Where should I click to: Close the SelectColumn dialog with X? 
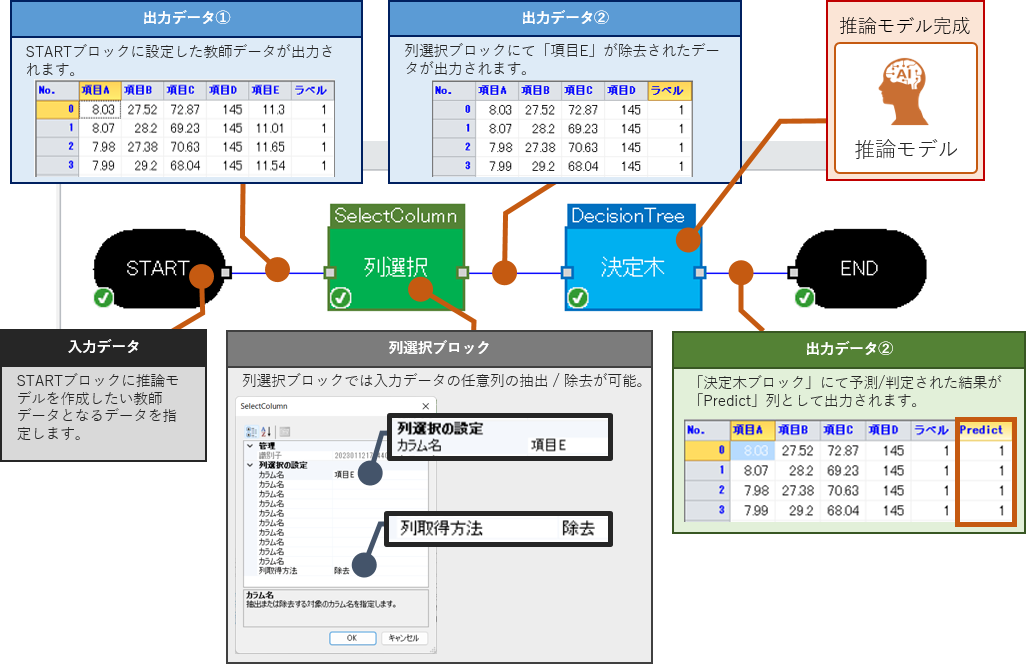click(x=425, y=406)
